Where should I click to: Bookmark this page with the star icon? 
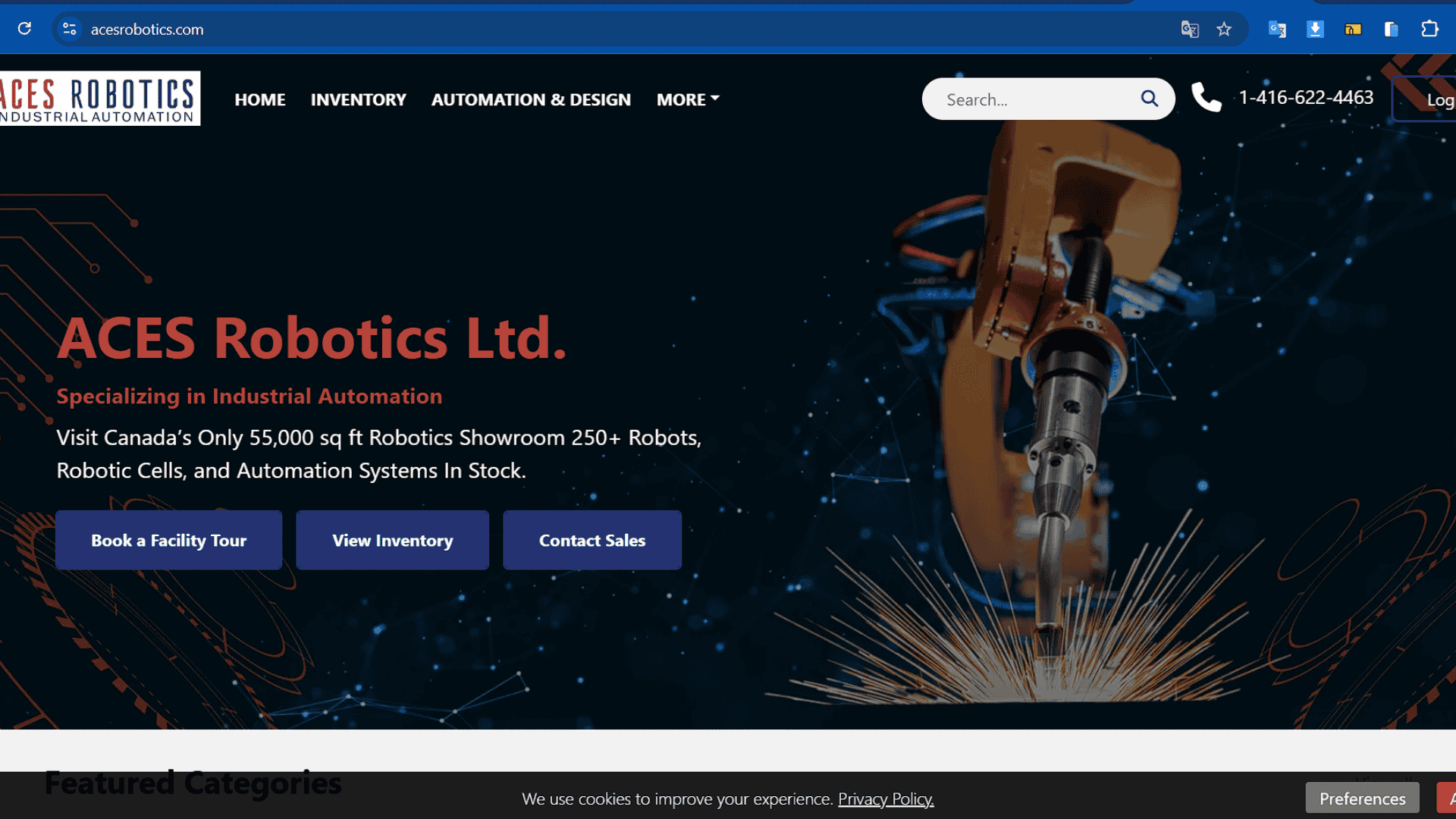tap(1224, 29)
